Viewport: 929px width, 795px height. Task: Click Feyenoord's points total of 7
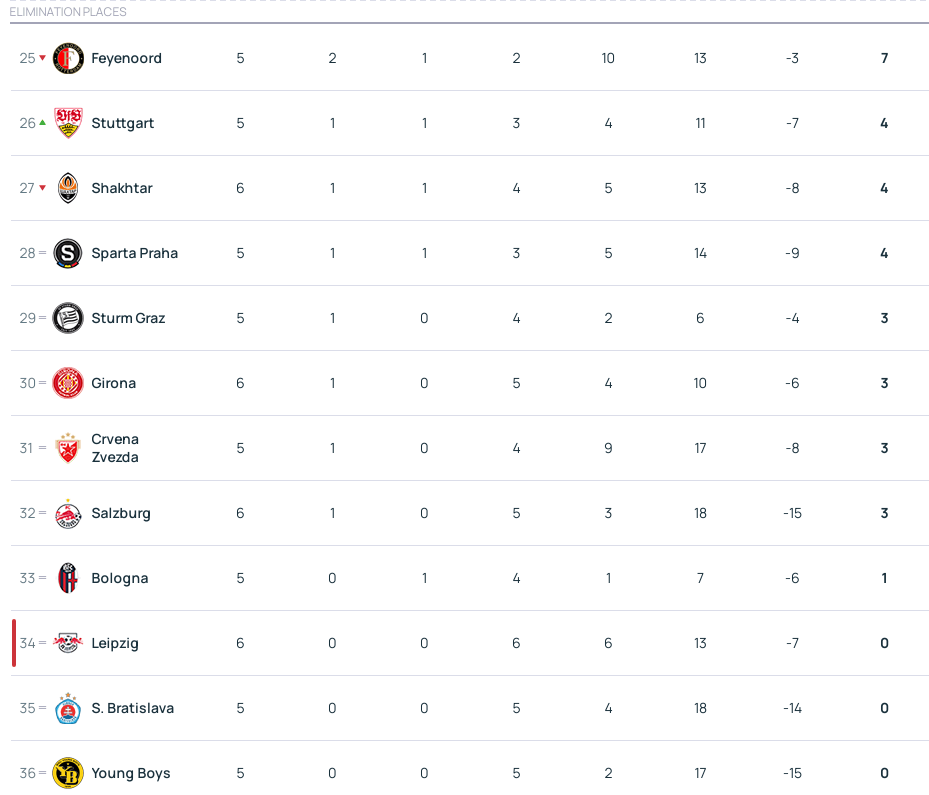(x=884, y=58)
